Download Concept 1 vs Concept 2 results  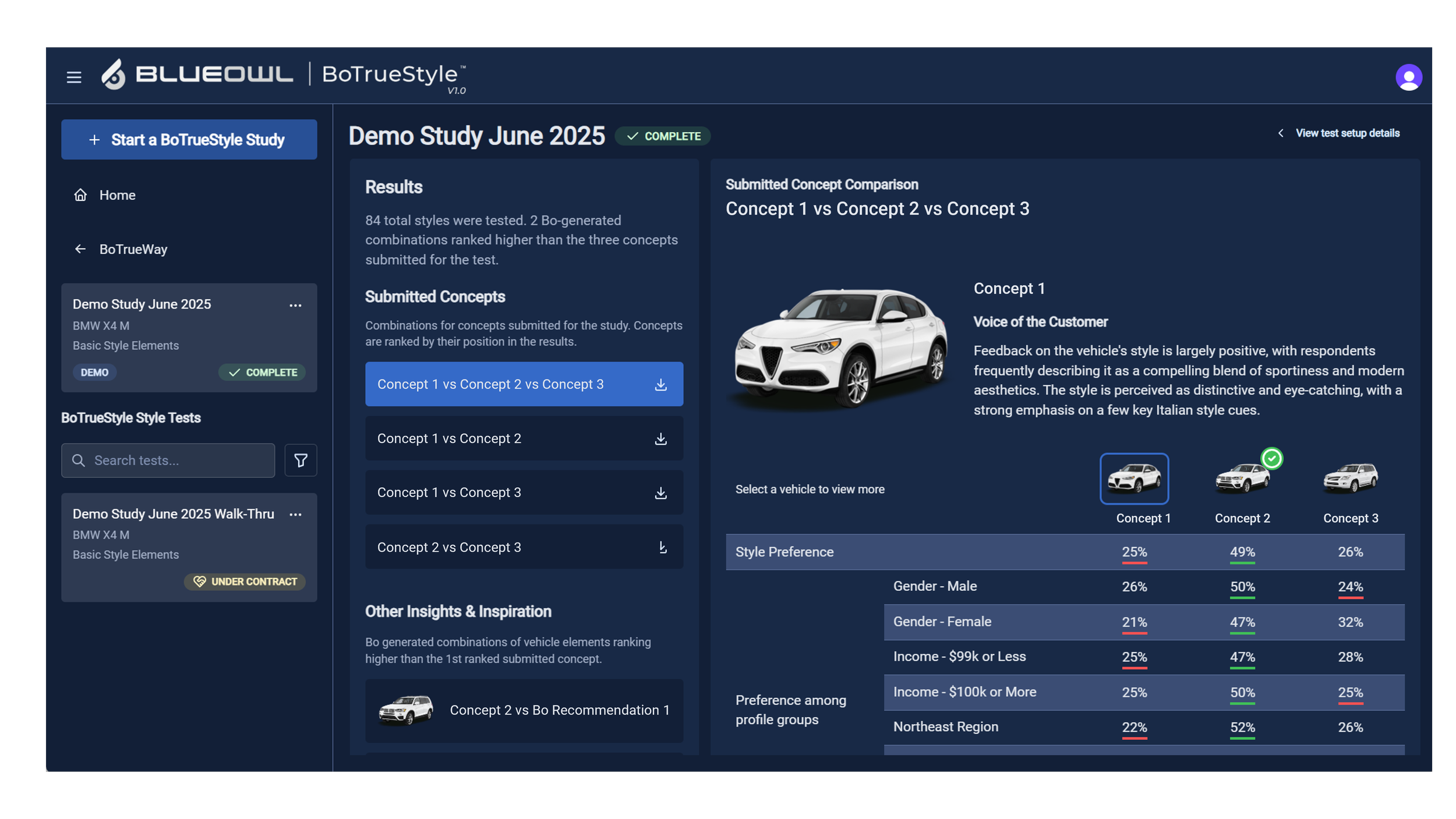(x=660, y=439)
